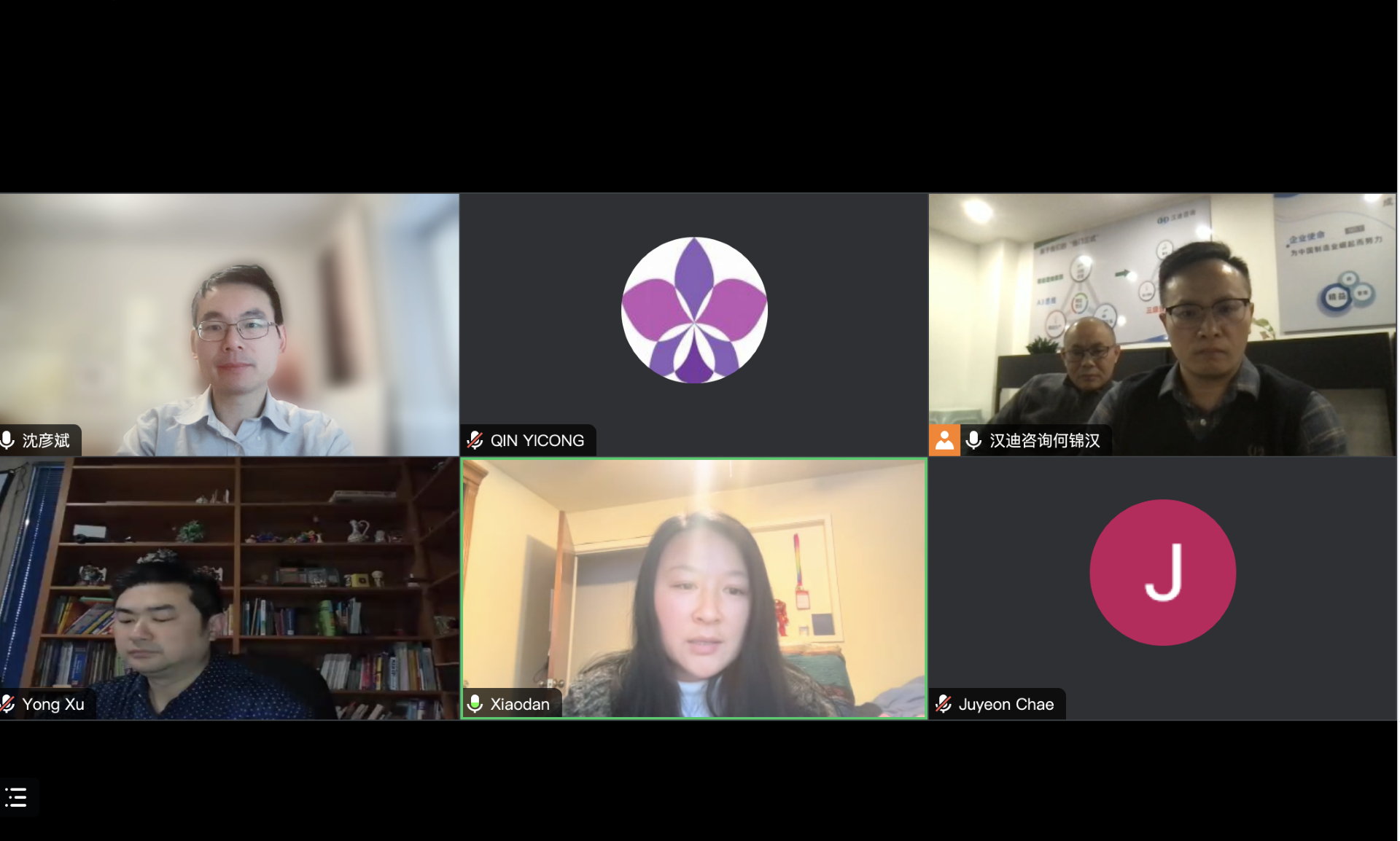Select Yong Xu's video tile with bookshelf
This screenshot has height=841, width=1400.
pyautogui.click(x=229, y=589)
